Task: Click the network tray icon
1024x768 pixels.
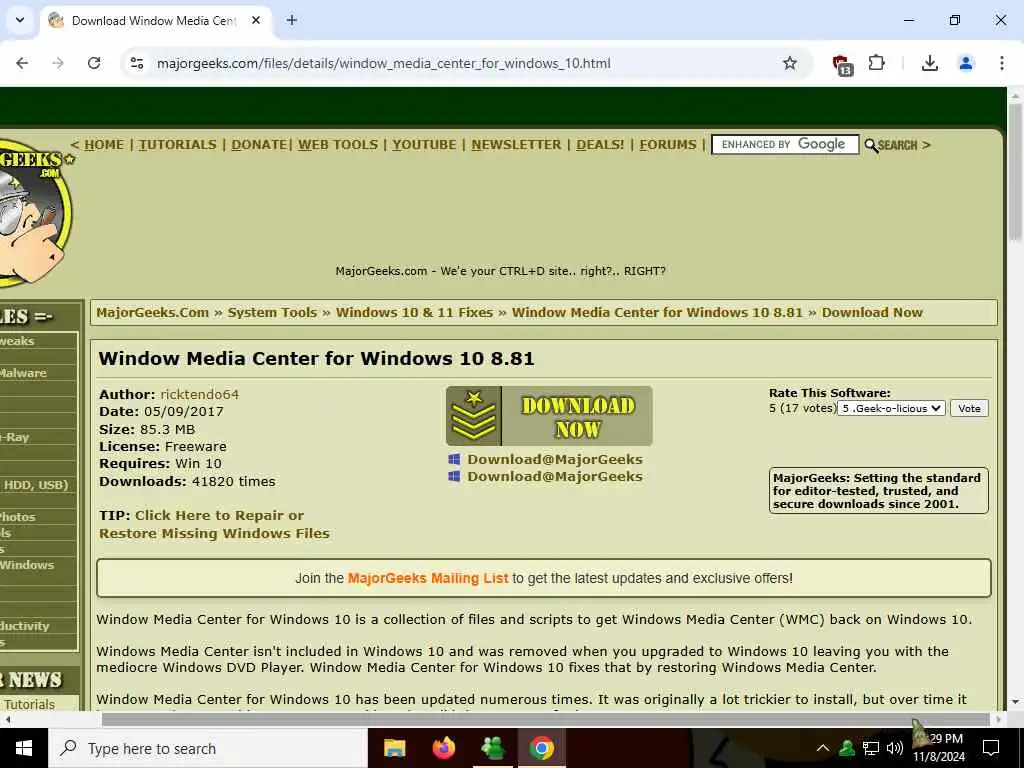Action: (x=871, y=748)
